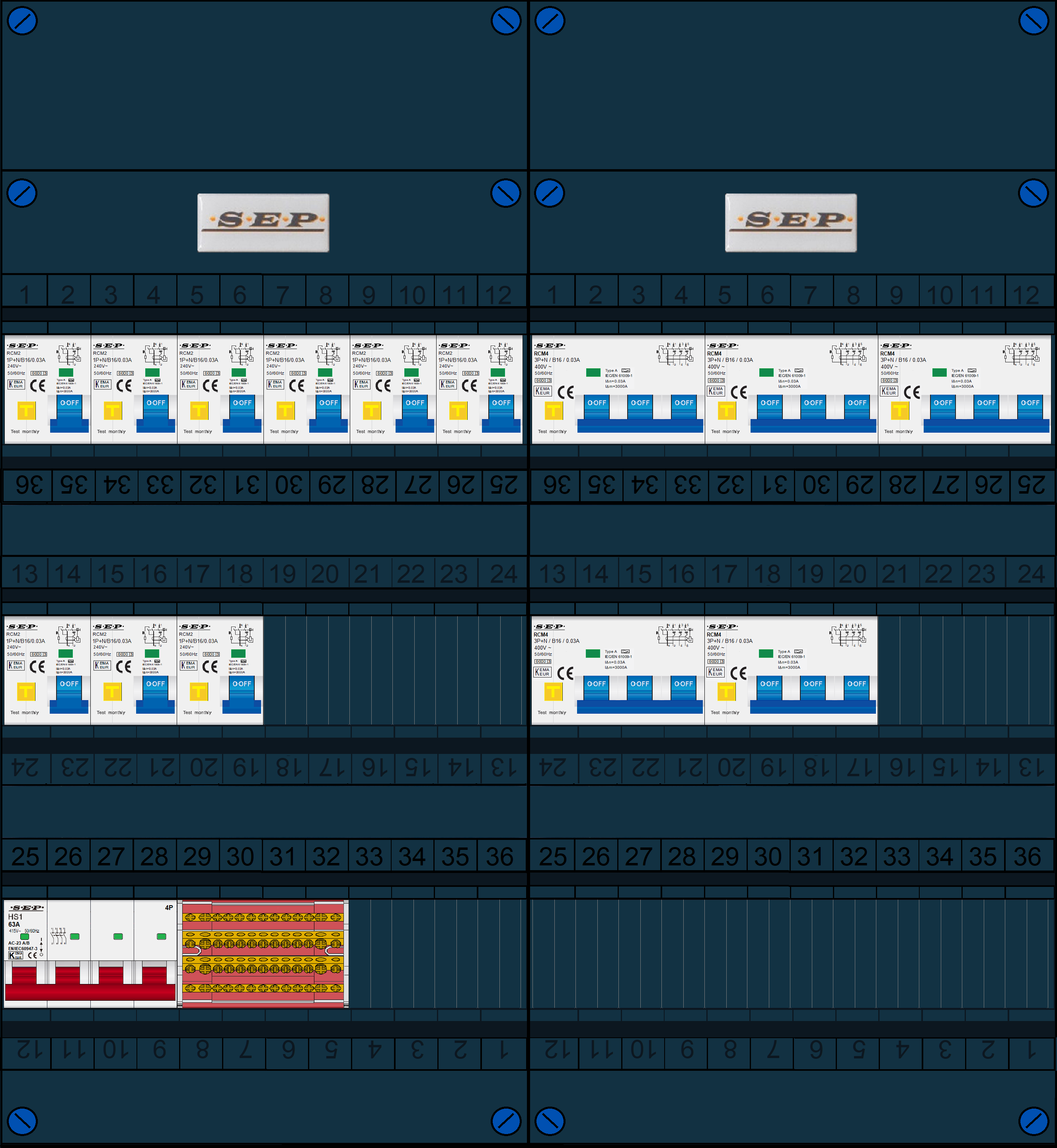Push yellow T test button on left panel breaker under slots 7-8
Viewport: 1057px width, 1148px height.
[285, 410]
